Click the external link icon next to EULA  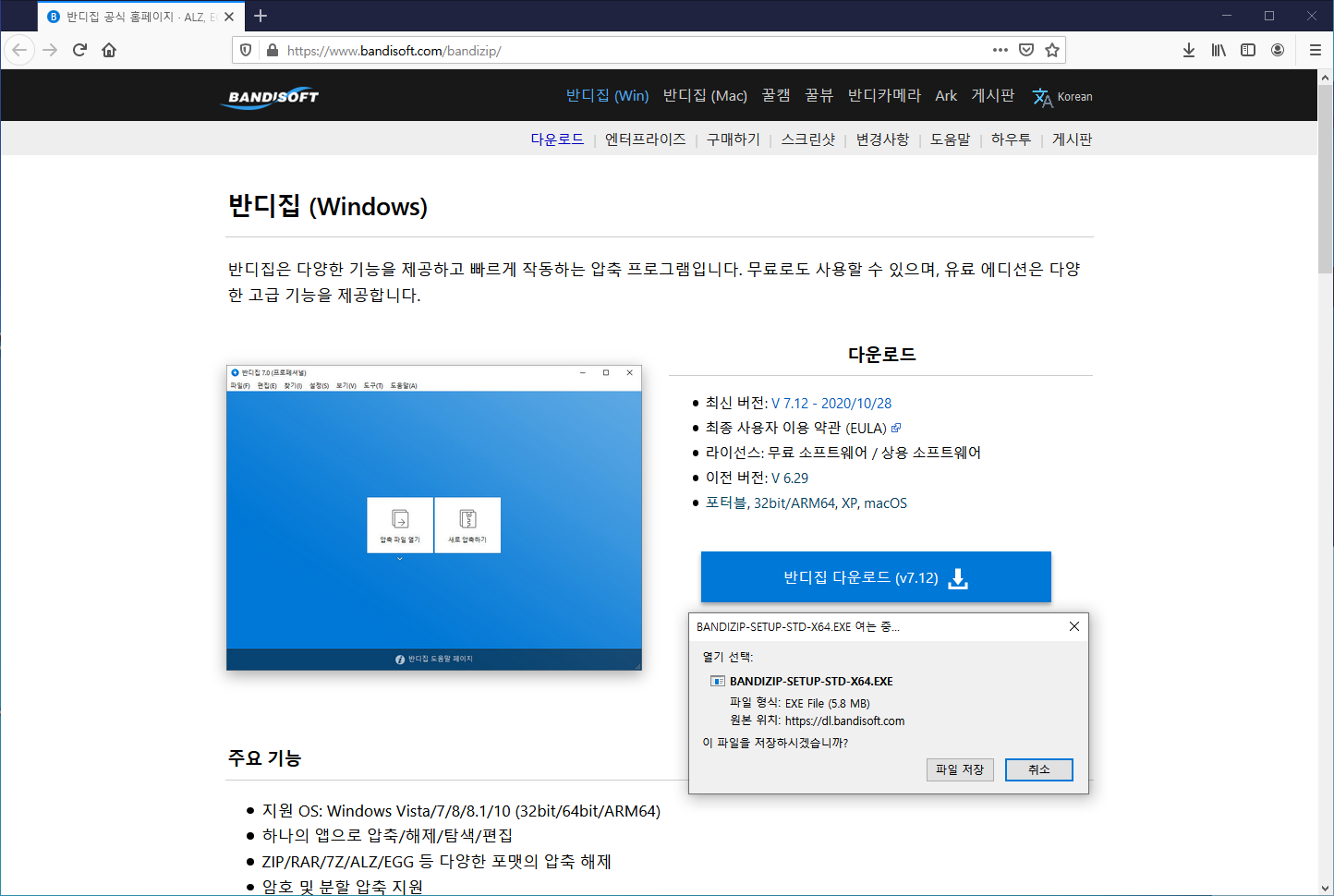895,428
